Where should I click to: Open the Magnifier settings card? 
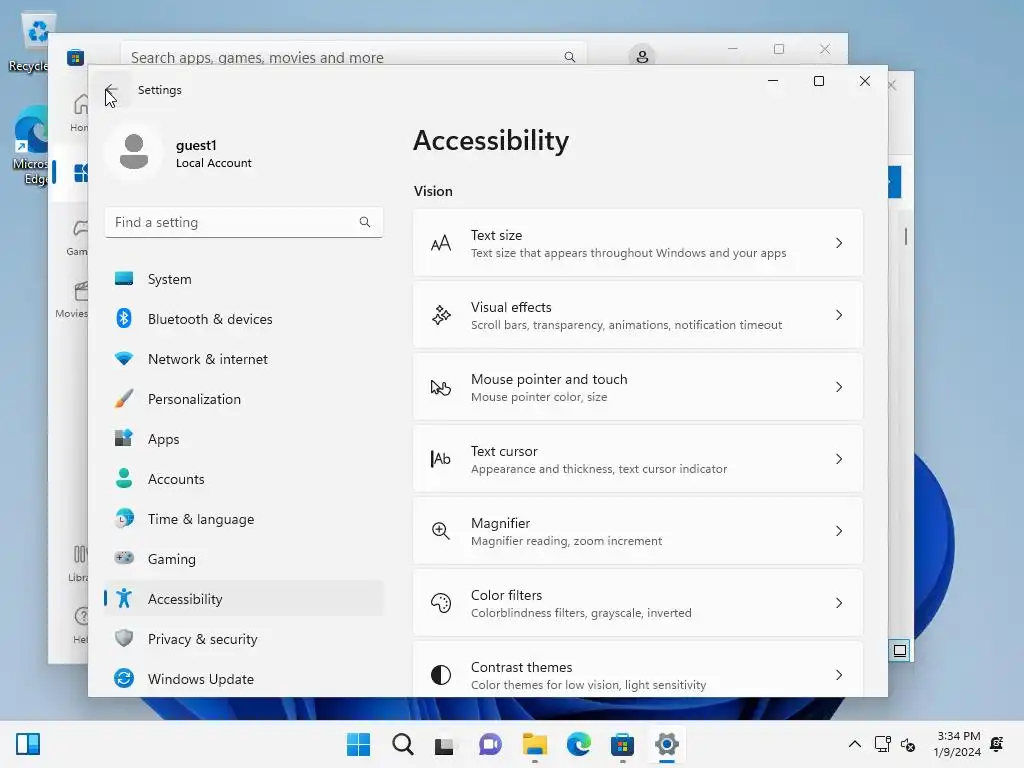638,531
